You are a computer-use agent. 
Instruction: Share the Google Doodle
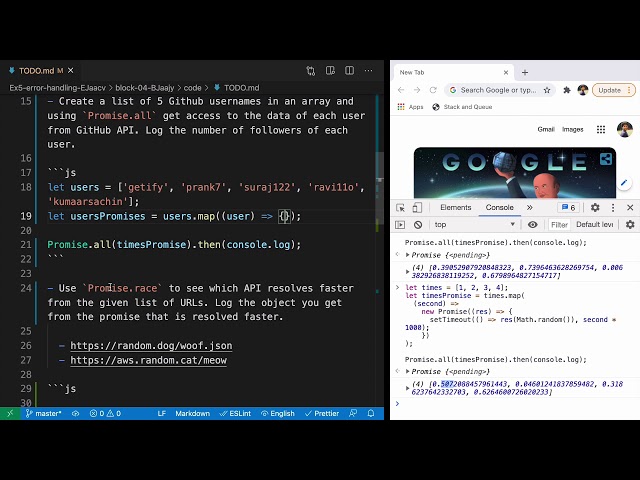[x=606, y=159]
